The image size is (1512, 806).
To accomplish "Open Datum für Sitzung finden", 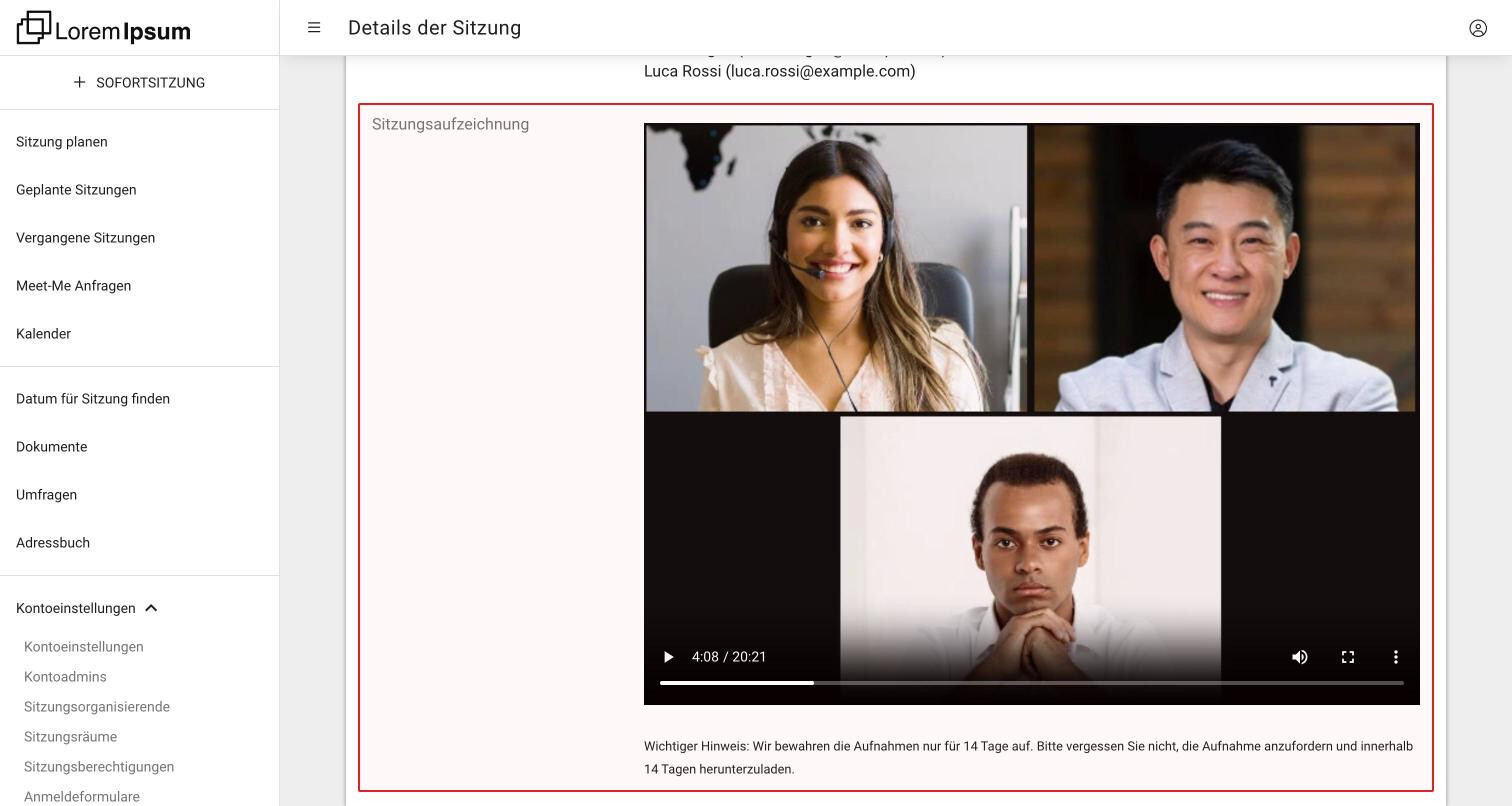I will 93,399.
